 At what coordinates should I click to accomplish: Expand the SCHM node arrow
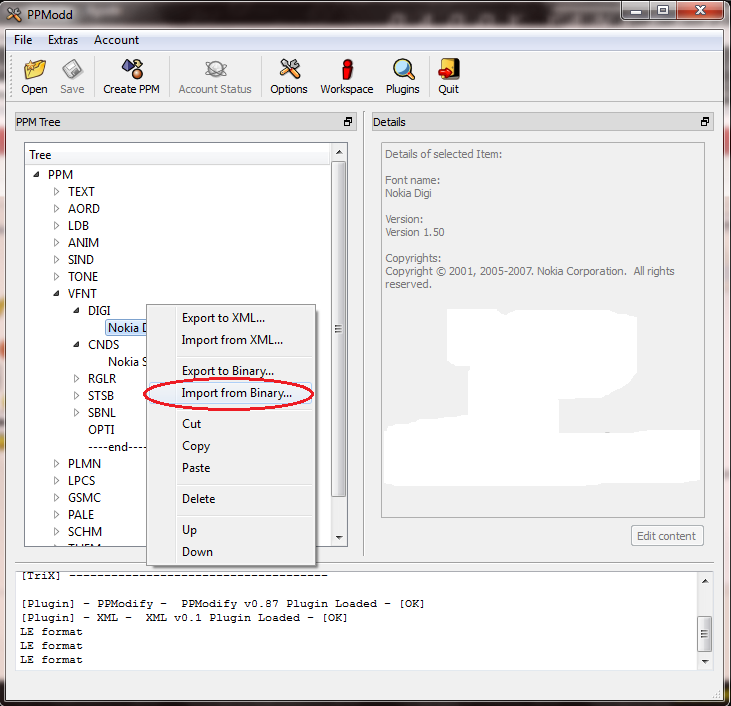[x=56, y=532]
